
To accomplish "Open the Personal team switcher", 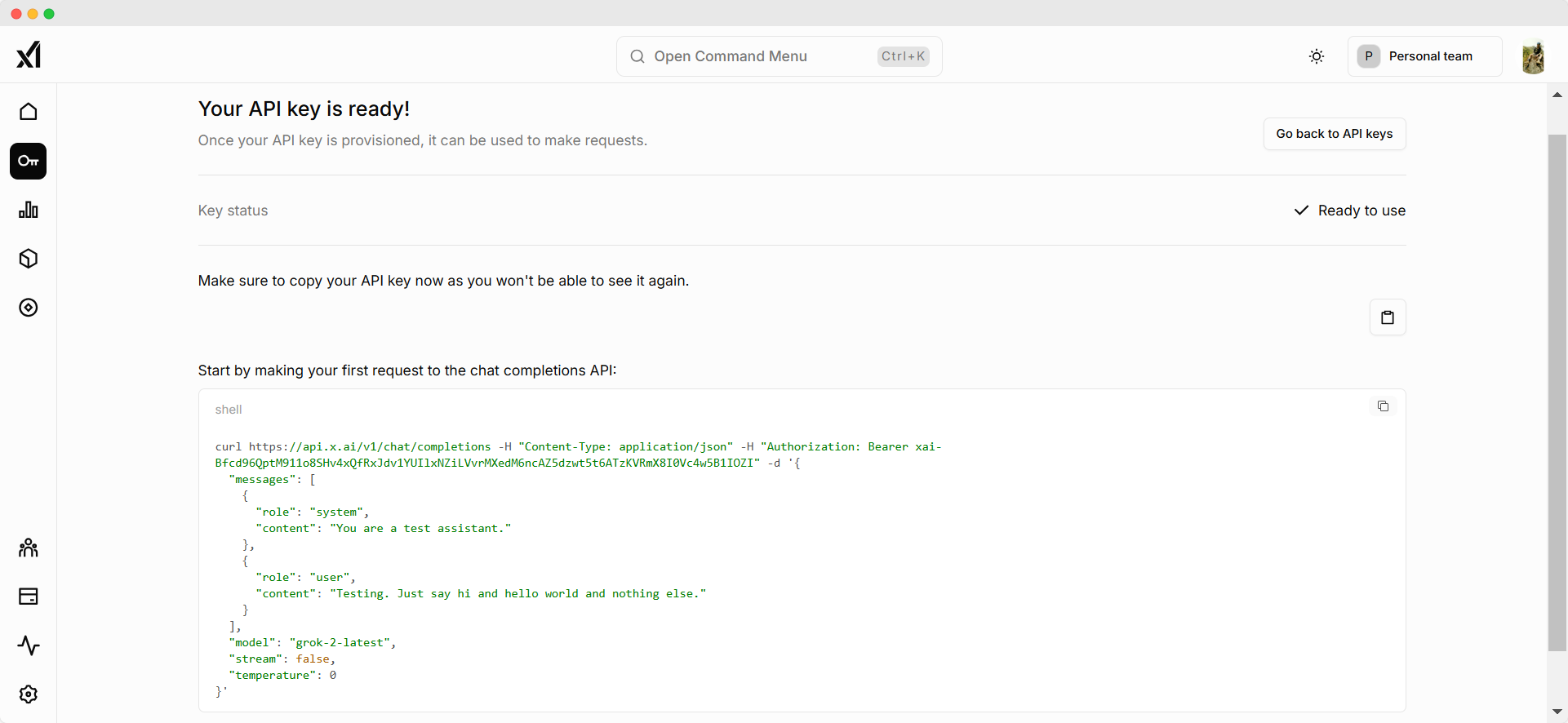I will pos(1425,56).
